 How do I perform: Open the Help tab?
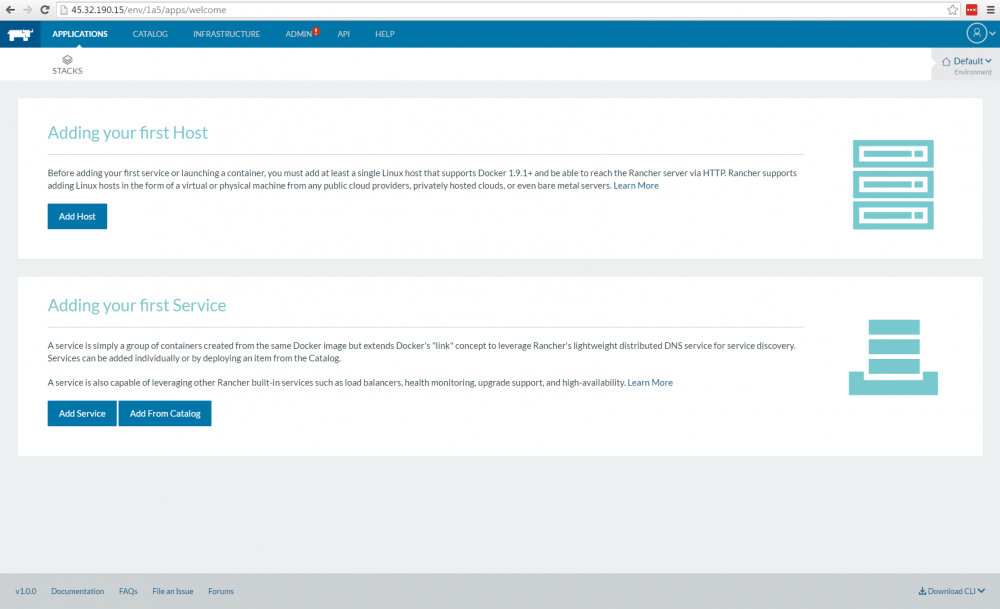coord(385,34)
